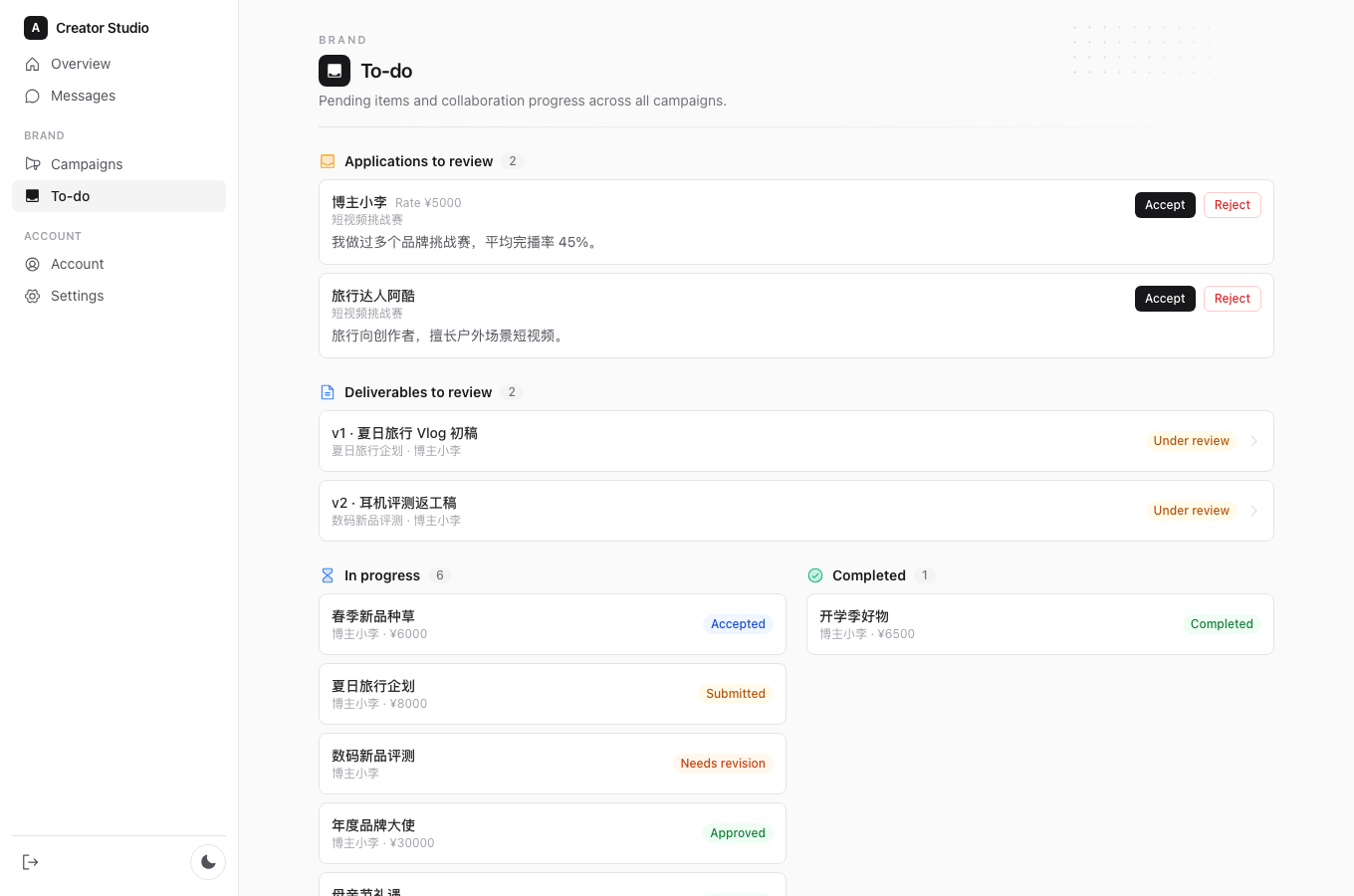Viewport: 1354px width, 896px height.
Task: Click the Overview home icon
Action: [32, 64]
